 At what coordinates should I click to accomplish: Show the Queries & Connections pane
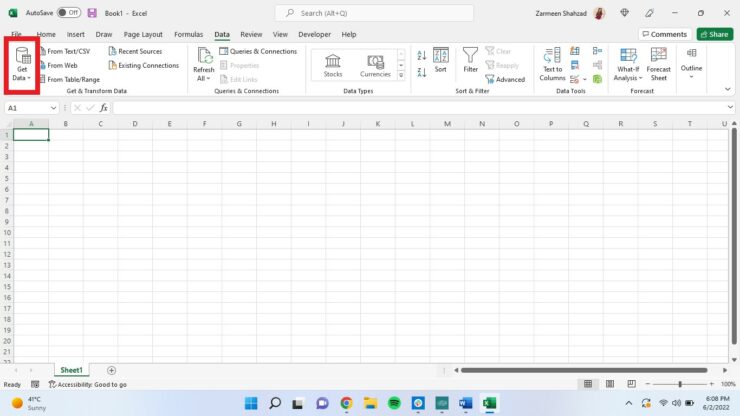pyautogui.click(x=258, y=51)
